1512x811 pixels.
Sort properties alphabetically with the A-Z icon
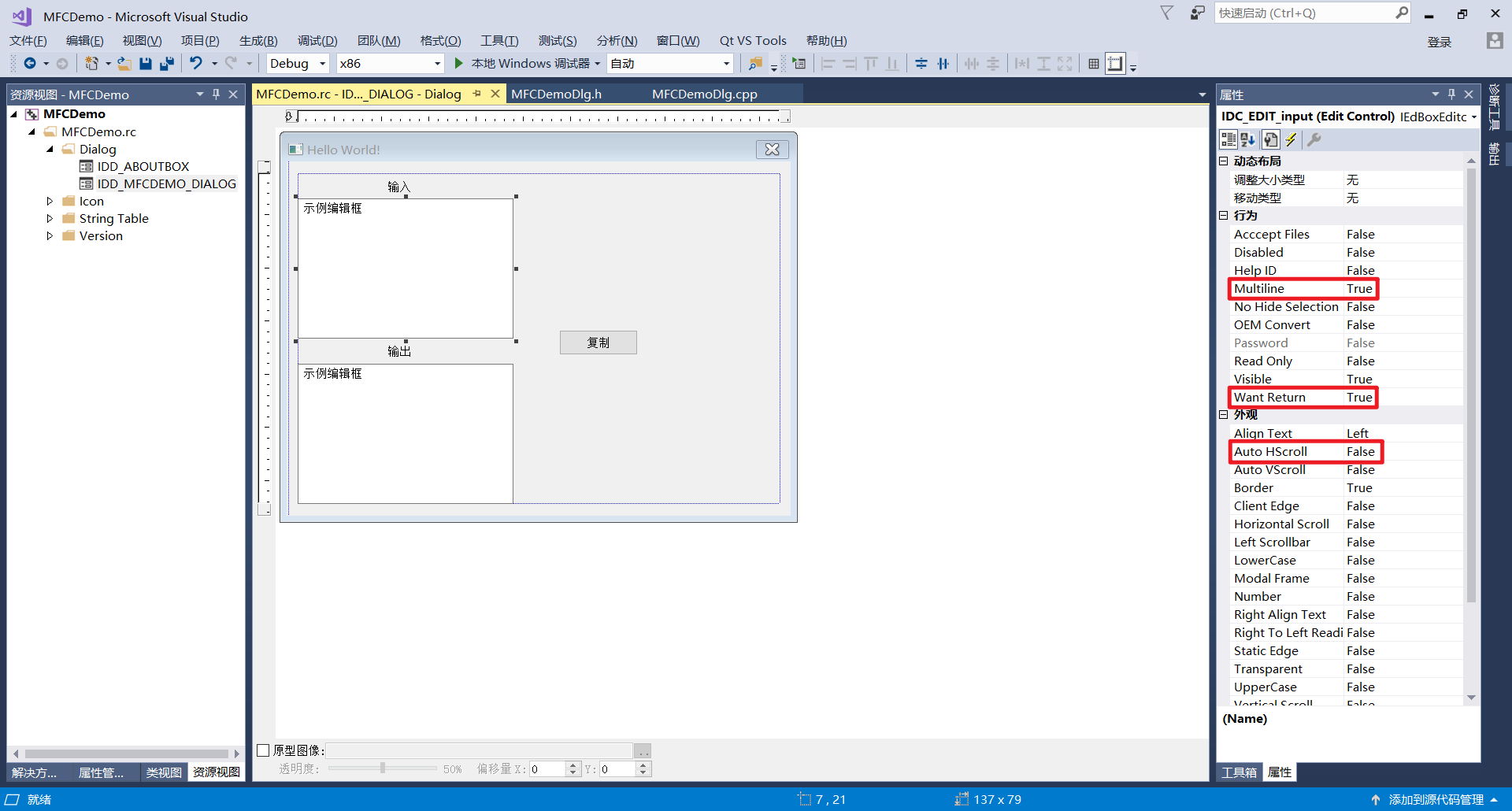pos(1247,139)
